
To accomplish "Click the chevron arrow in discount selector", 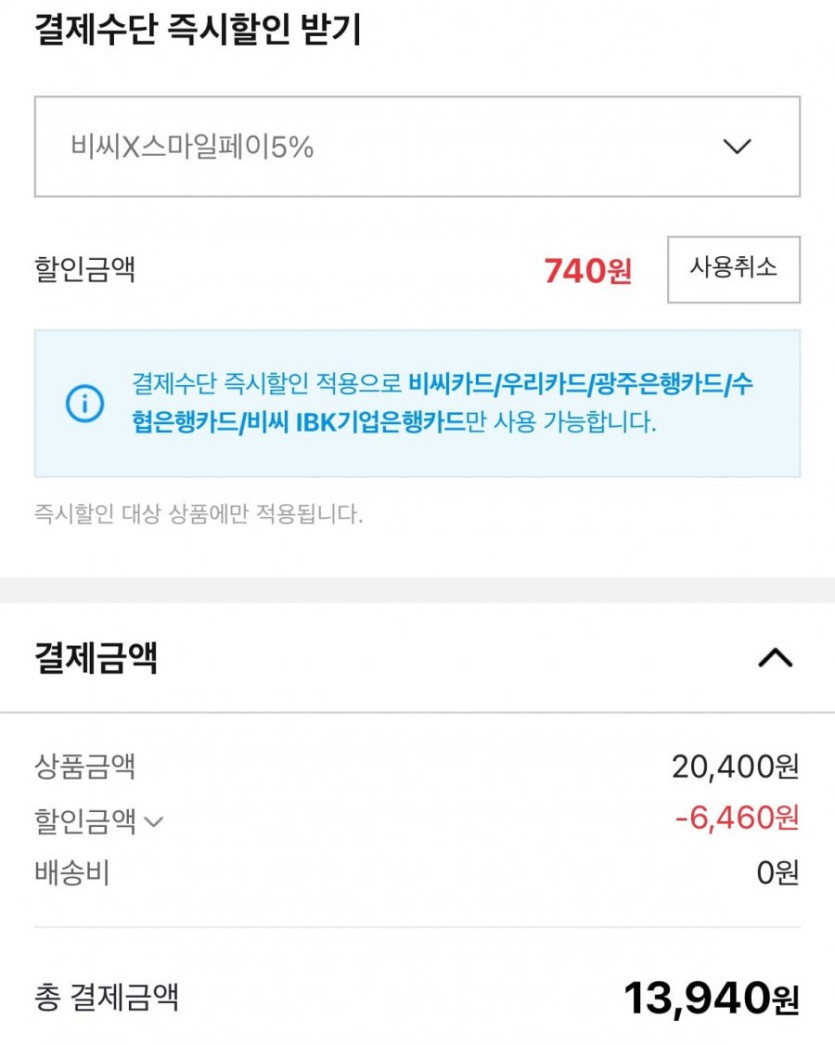I will tap(737, 147).
